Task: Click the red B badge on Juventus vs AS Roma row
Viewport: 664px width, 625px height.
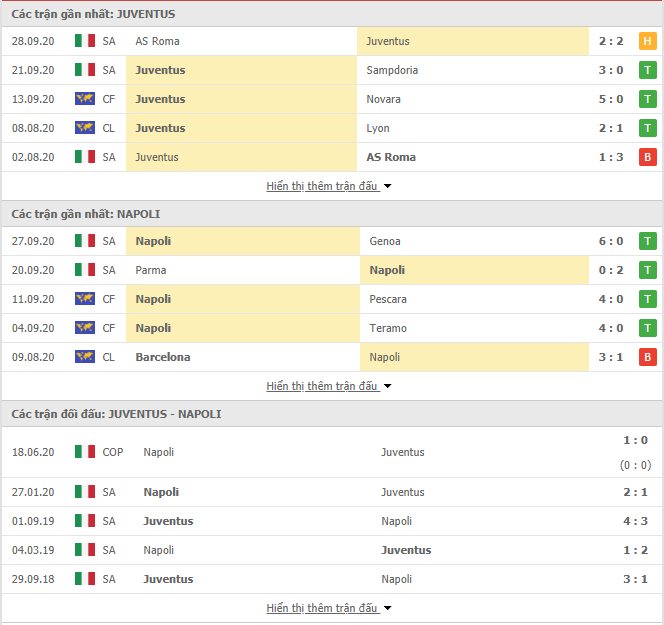Action: click(x=647, y=157)
